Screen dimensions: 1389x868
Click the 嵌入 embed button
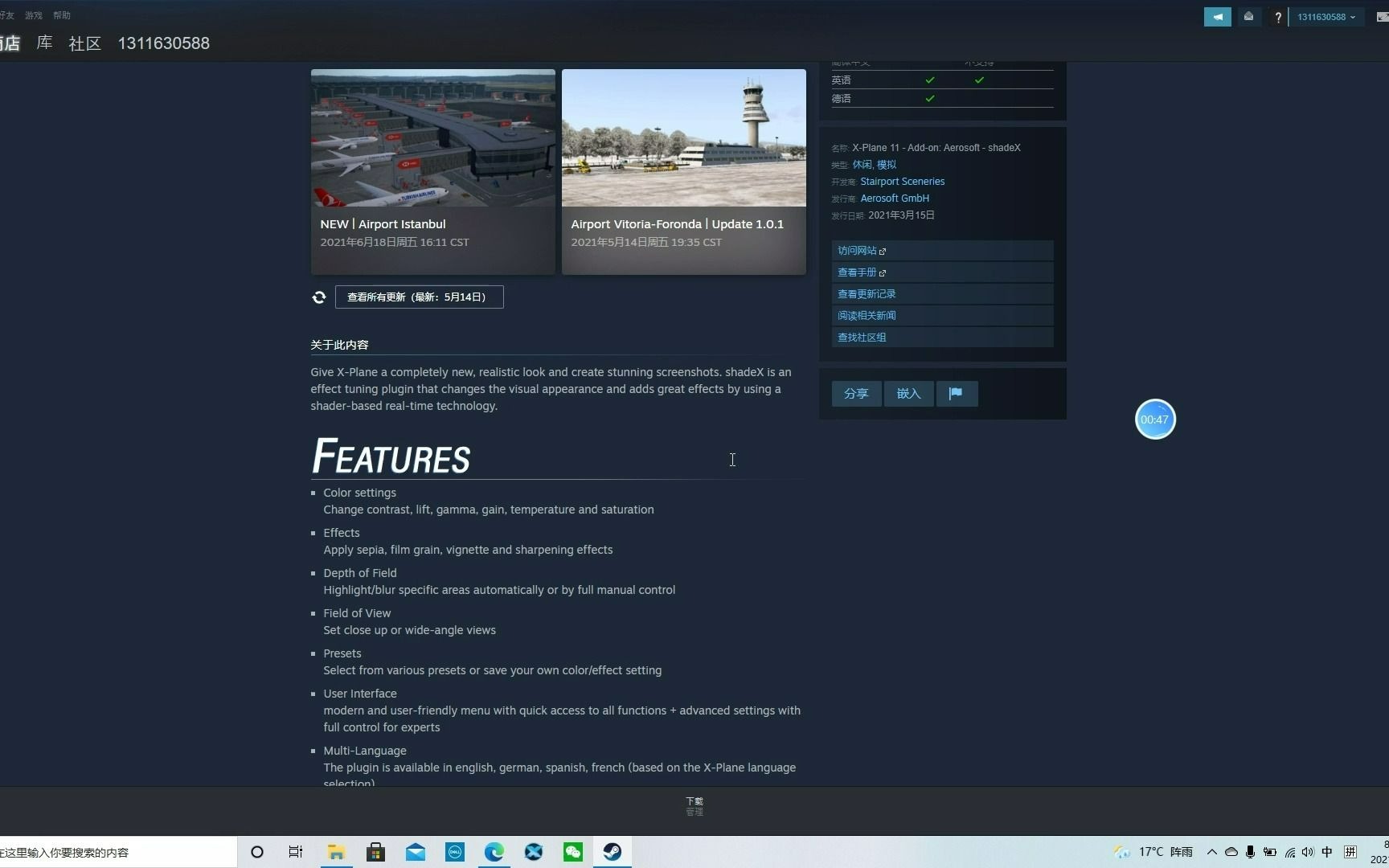(908, 394)
